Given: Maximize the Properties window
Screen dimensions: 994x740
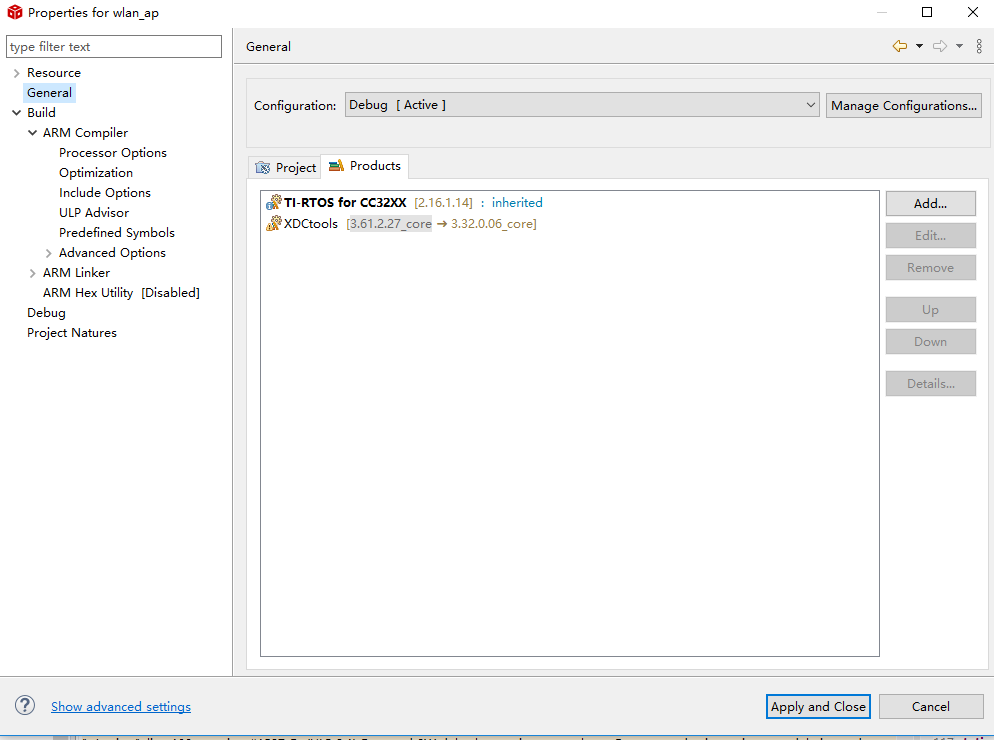Looking at the screenshot, I should pyautogui.click(x=927, y=12).
